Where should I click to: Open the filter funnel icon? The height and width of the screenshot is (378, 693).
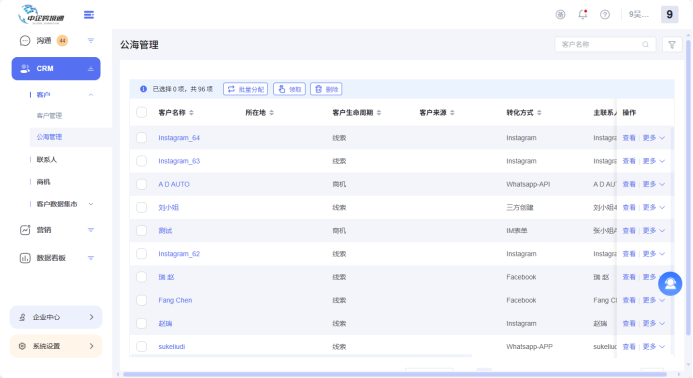pos(672,45)
